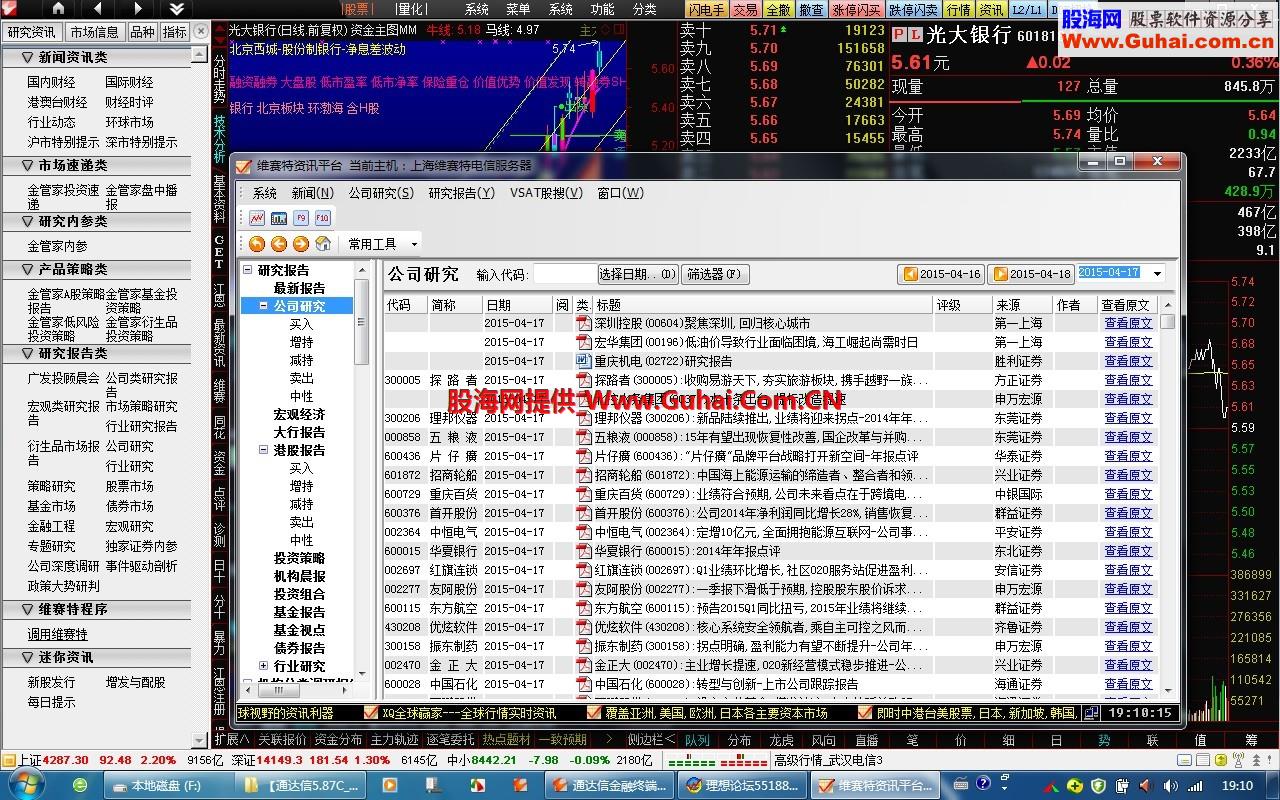1280x800 pixels.
Task: Open the 研究报告(Y) menu
Action: click(462, 193)
